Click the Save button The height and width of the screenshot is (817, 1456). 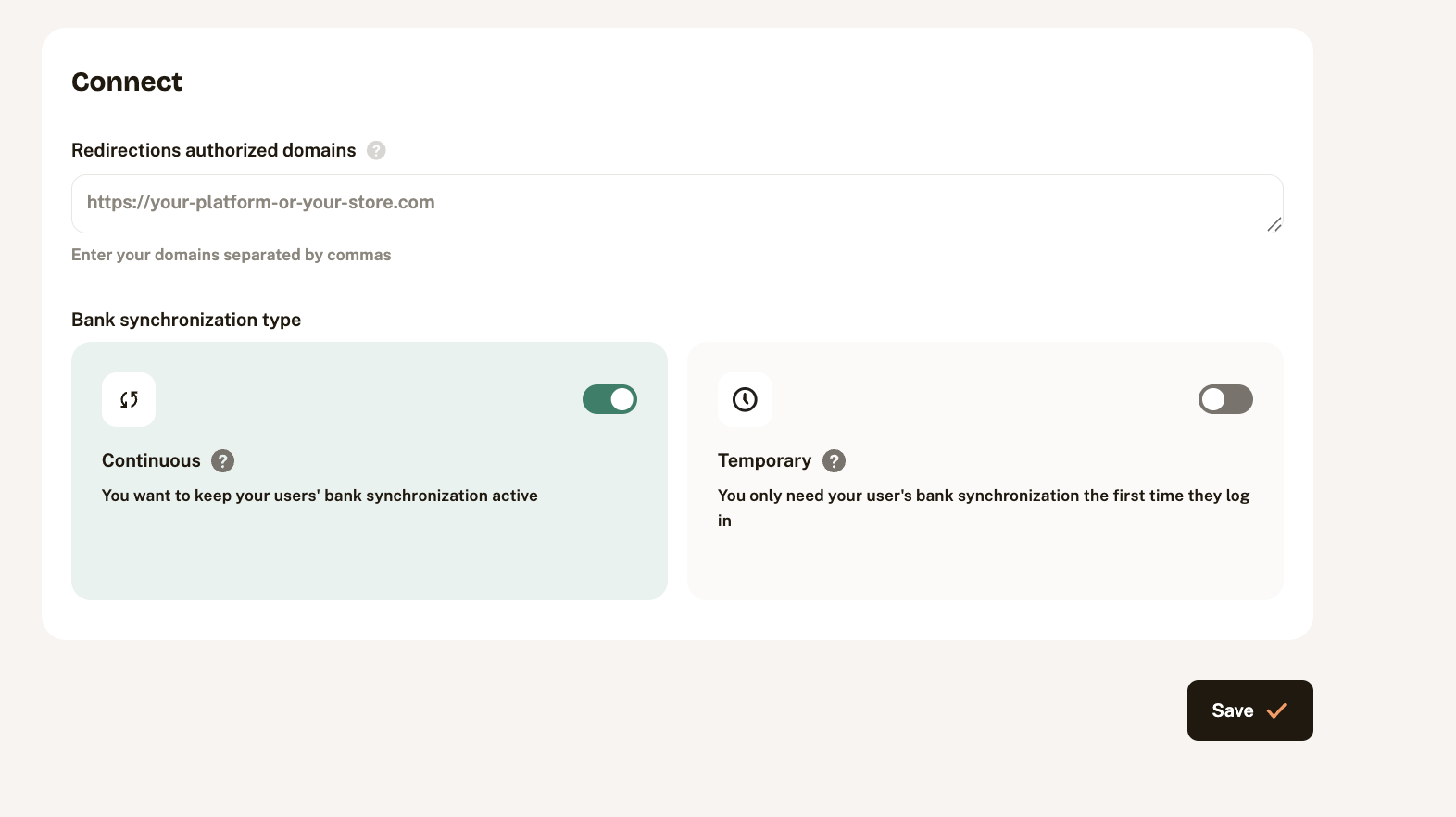(1250, 710)
